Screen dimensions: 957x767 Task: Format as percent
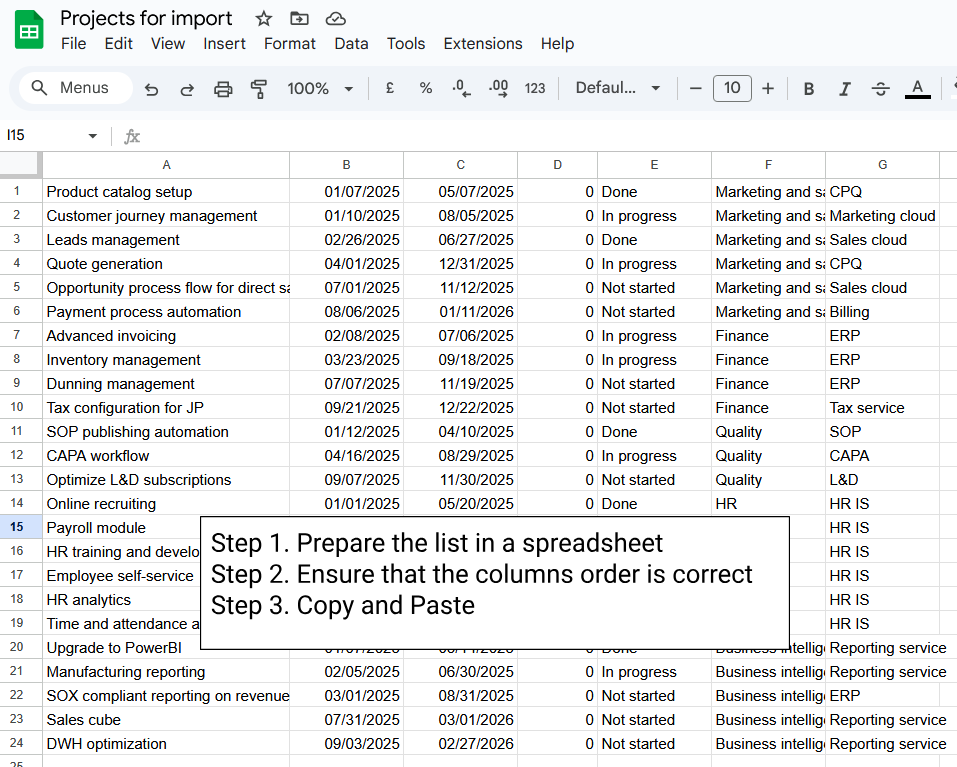pyautogui.click(x=425, y=88)
